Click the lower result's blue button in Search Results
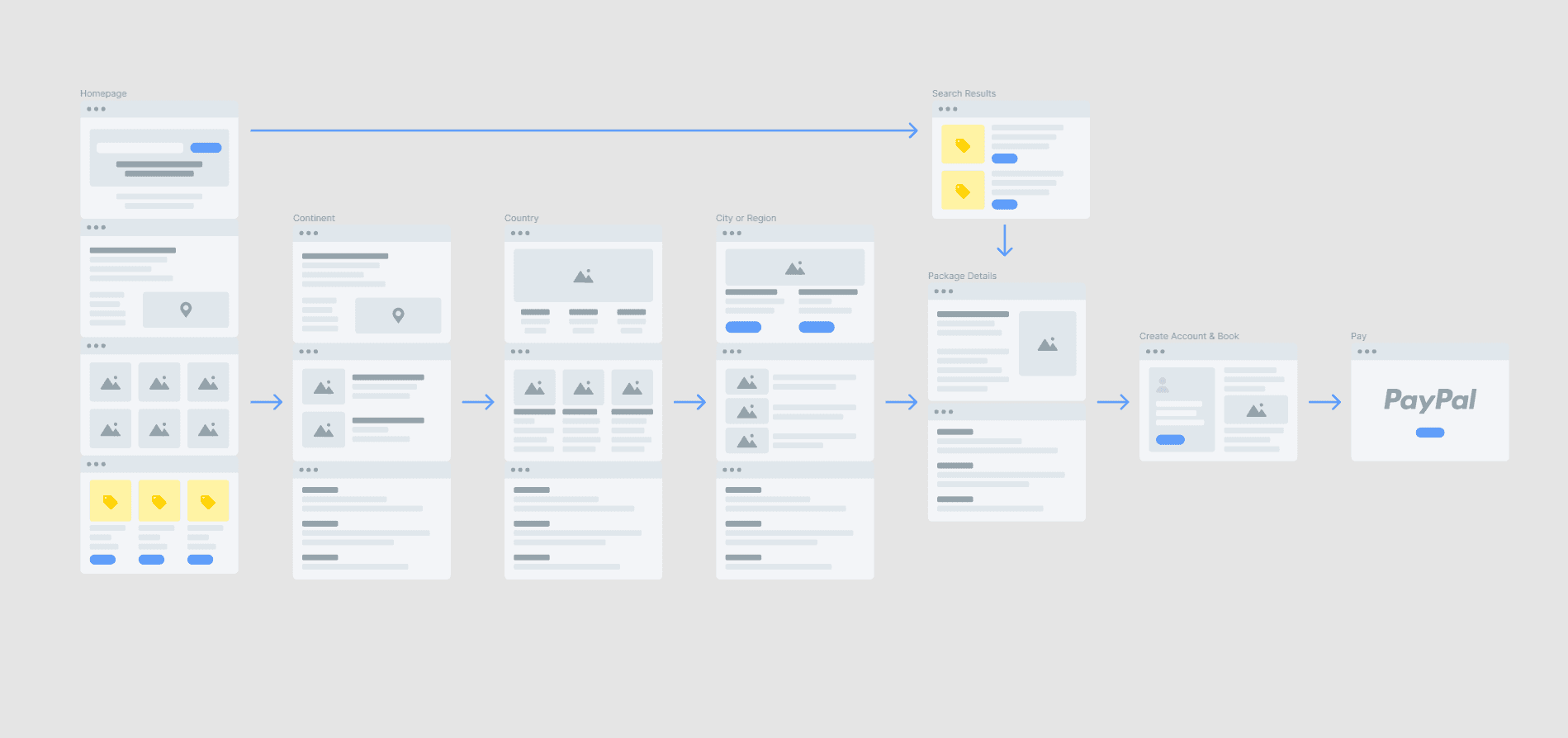Viewport: 1568px width, 738px height. coord(1004,204)
